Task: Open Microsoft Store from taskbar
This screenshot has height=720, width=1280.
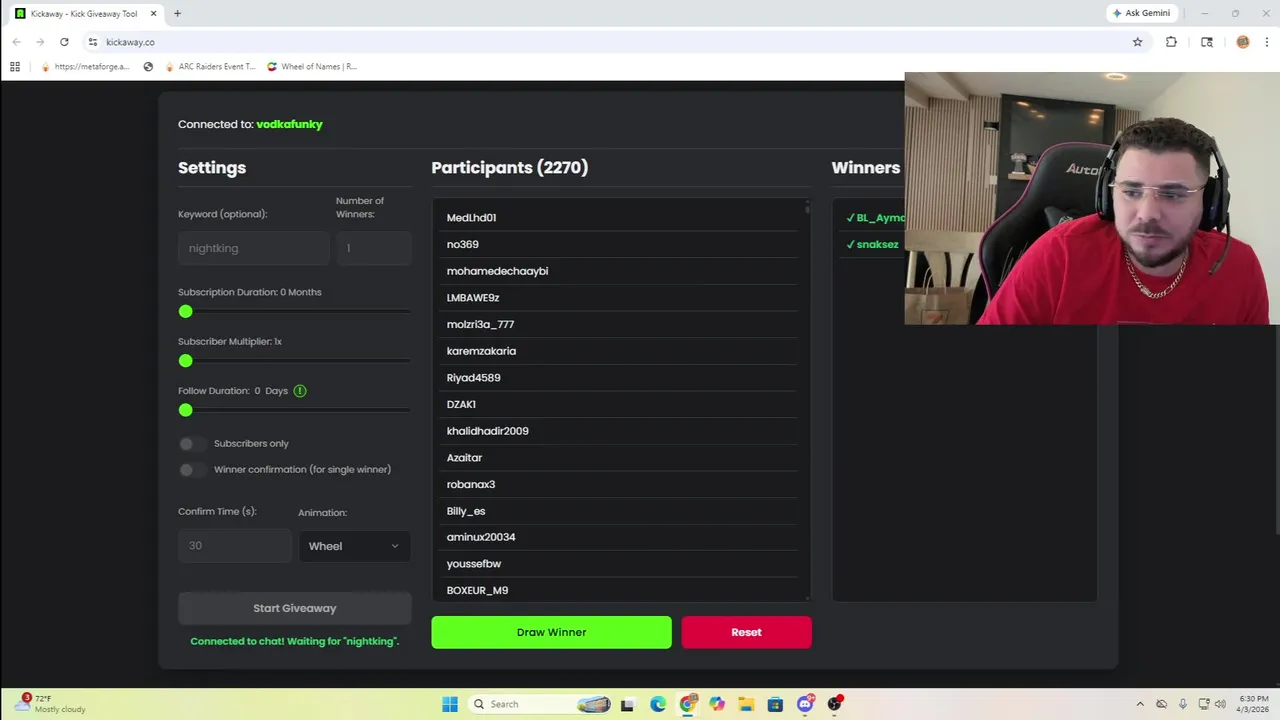Action: (x=775, y=704)
